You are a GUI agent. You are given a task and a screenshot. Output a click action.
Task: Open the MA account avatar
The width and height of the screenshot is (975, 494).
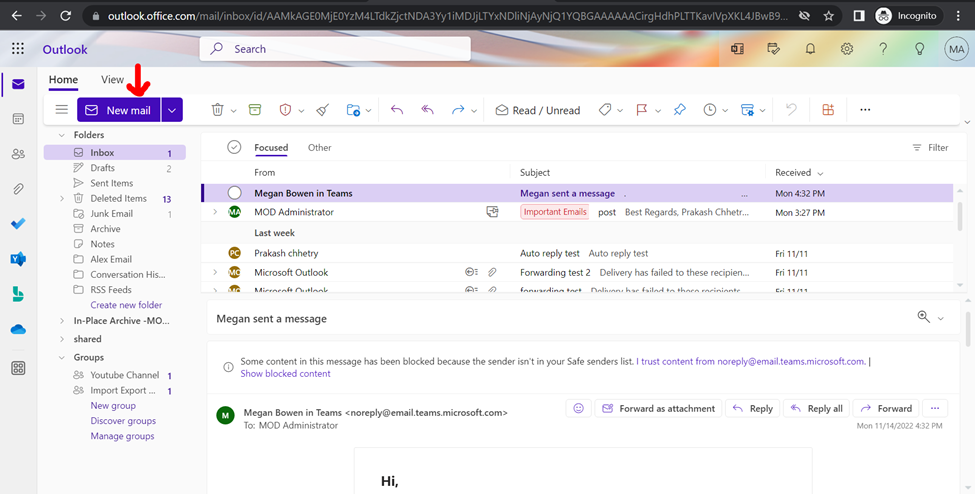click(x=956, y=49)
